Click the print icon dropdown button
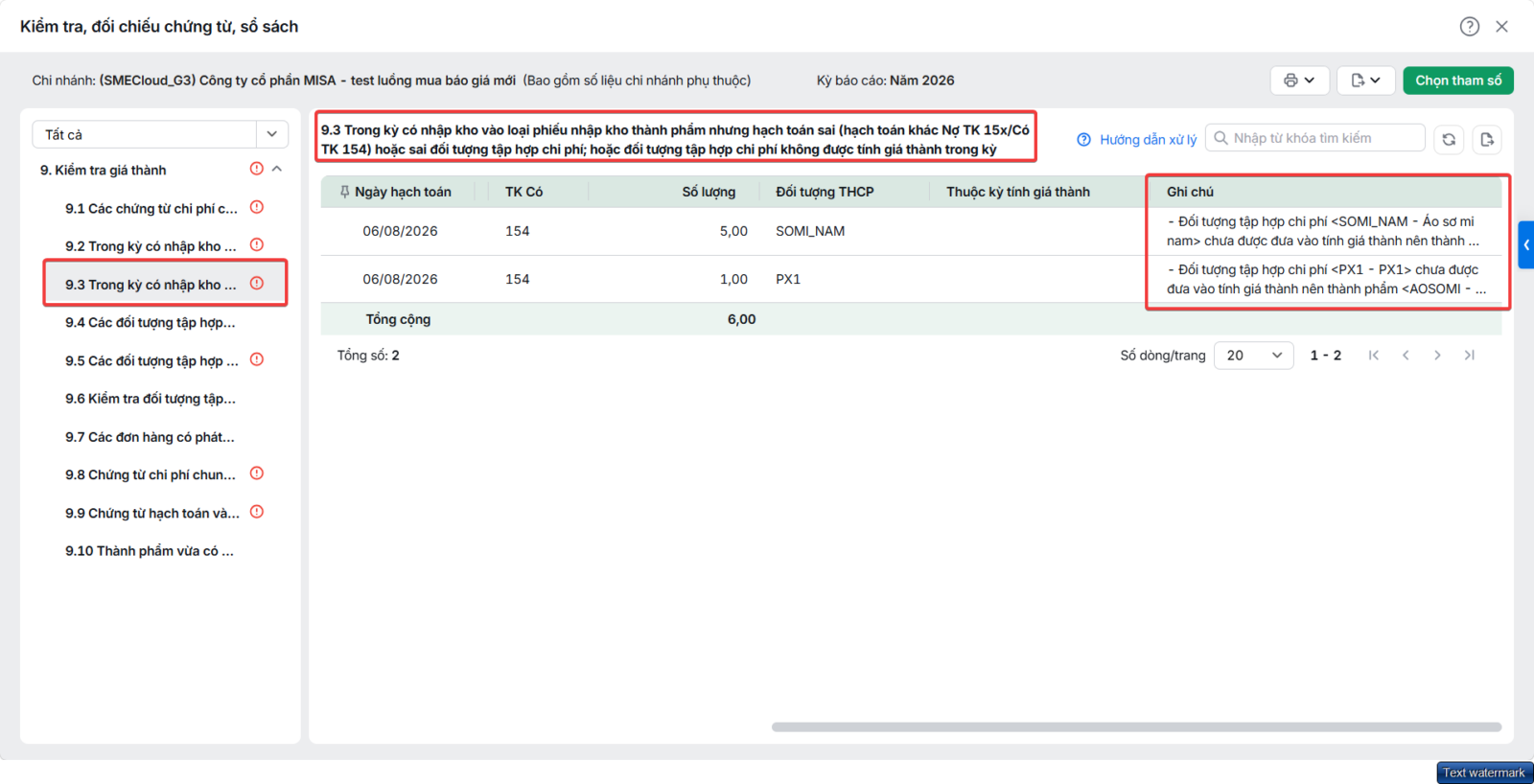Screen dimensions: 1534x784 (x=1299, y=81)
